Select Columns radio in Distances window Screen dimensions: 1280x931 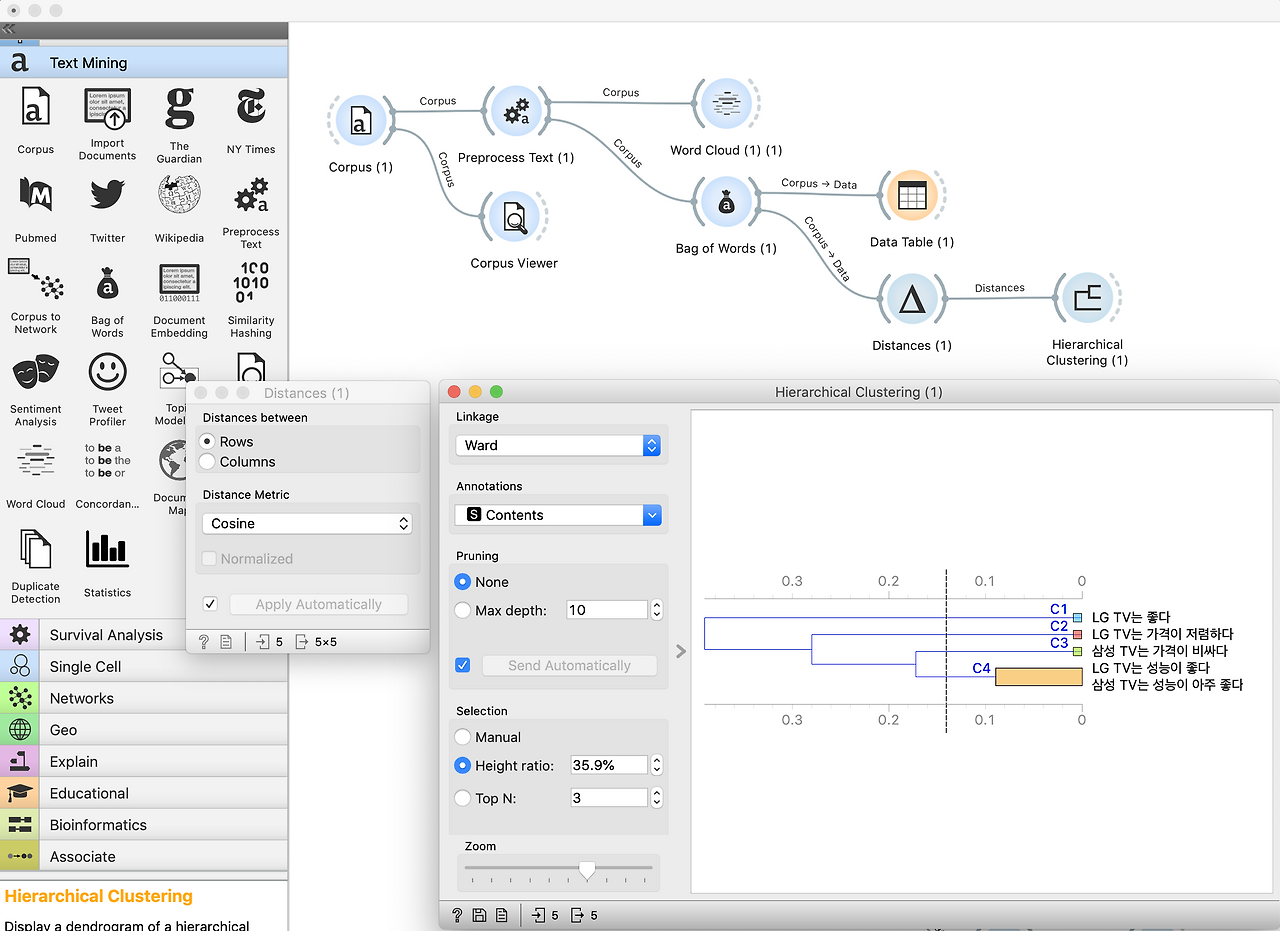208,461
